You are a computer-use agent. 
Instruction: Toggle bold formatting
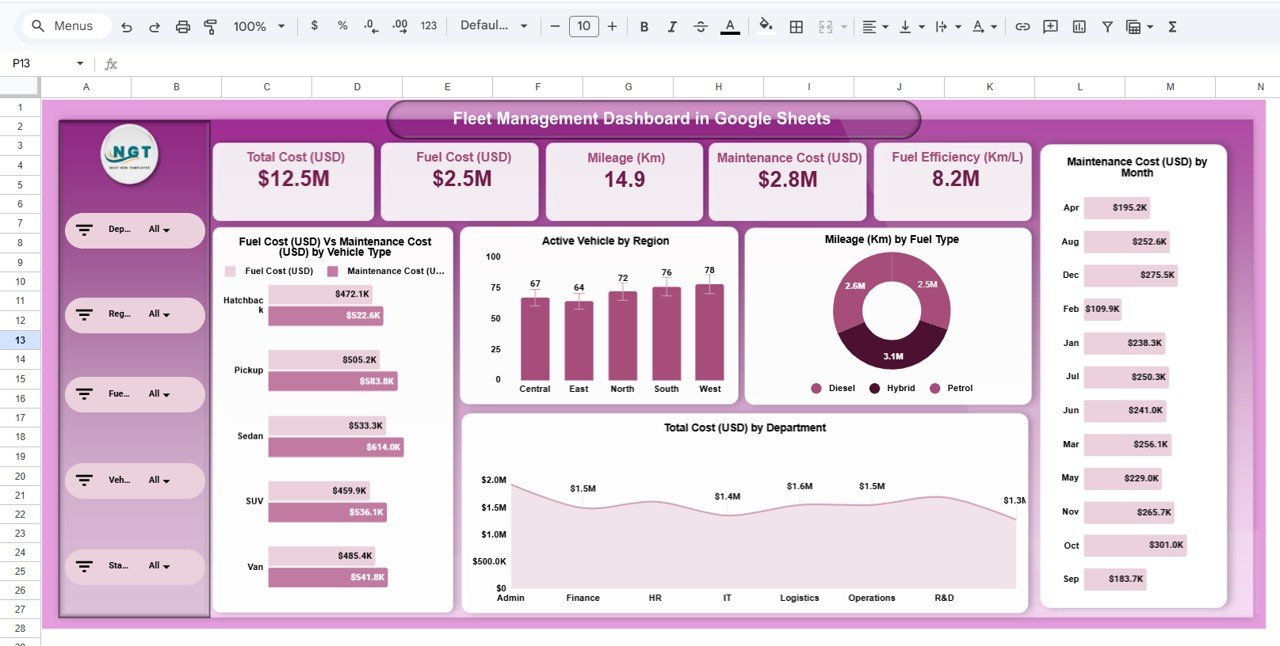644,26
